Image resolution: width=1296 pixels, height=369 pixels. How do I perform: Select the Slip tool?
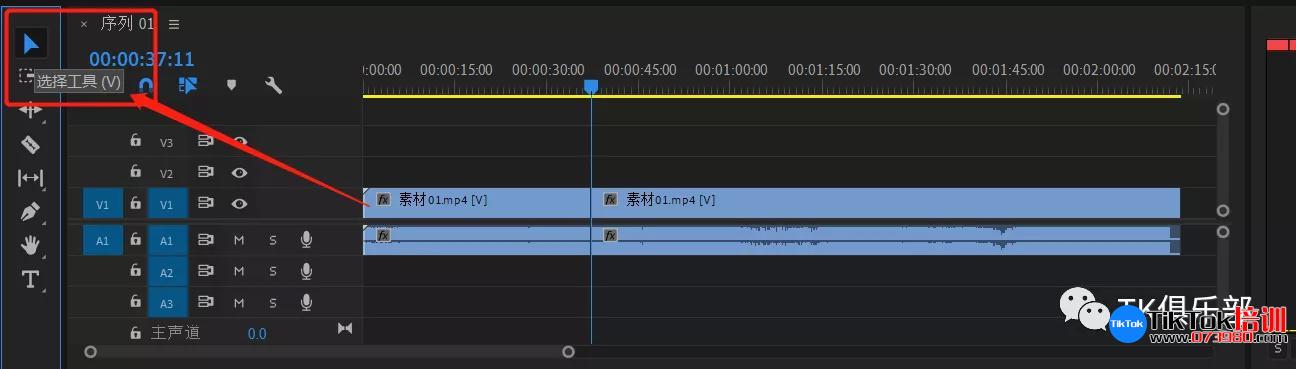(x=31, y=178)
